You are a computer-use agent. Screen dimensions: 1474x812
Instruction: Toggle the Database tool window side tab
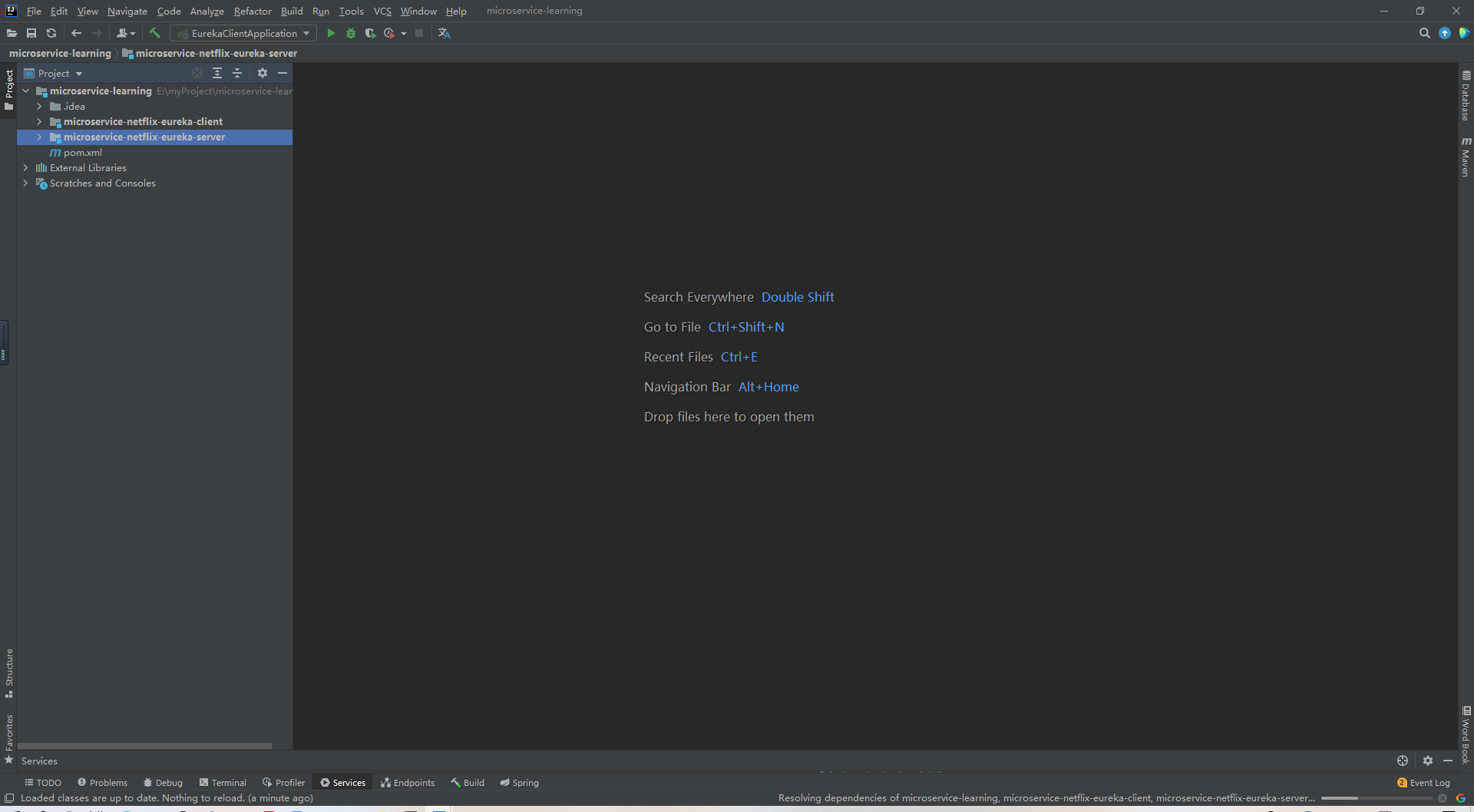coord(1466,96)
